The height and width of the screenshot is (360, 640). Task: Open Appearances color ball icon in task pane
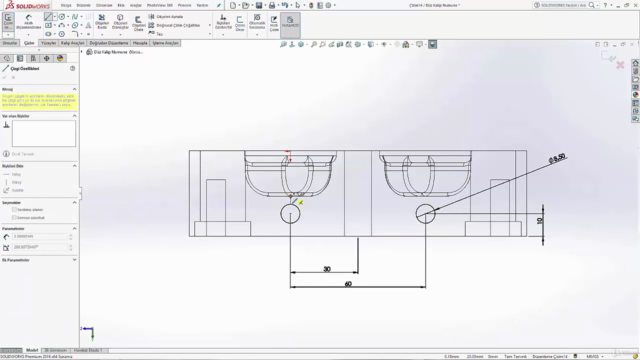click(x=635, y=95)
